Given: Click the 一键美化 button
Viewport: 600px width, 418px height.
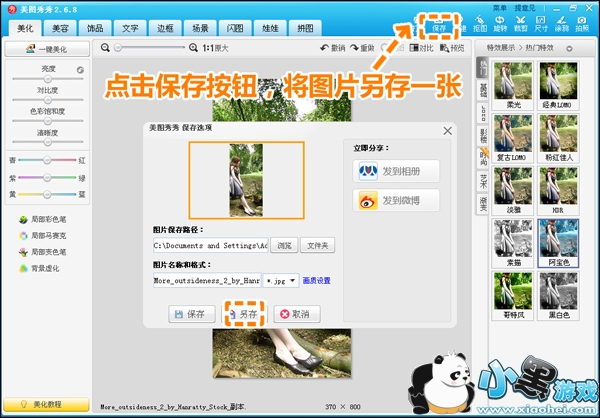Looking at the screenshot, I should click(x=47, y=49).
